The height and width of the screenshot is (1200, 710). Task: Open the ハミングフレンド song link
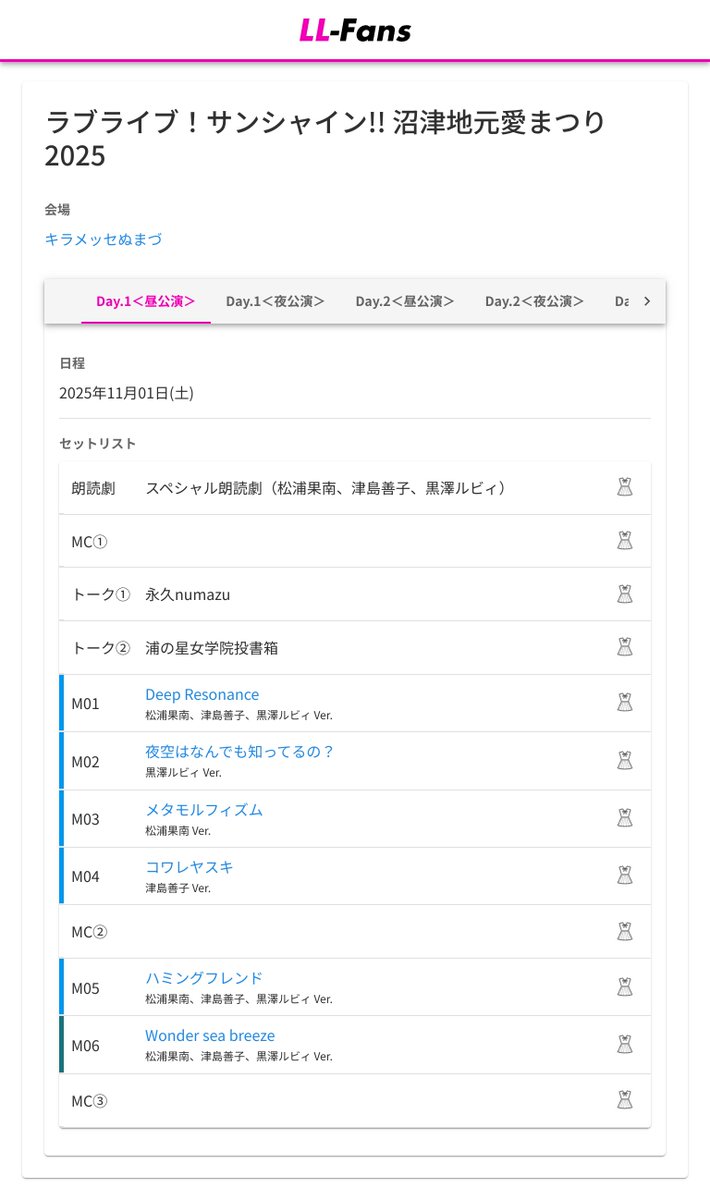204,978
